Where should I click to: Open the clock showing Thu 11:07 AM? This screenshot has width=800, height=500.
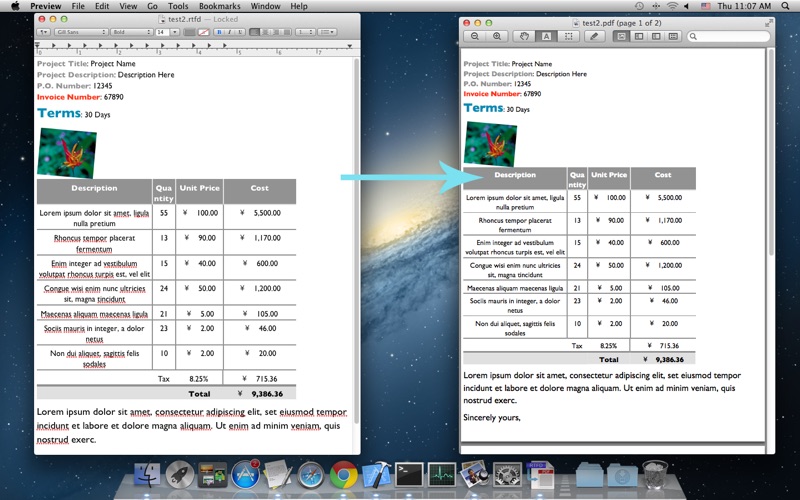tap(744, 6)
